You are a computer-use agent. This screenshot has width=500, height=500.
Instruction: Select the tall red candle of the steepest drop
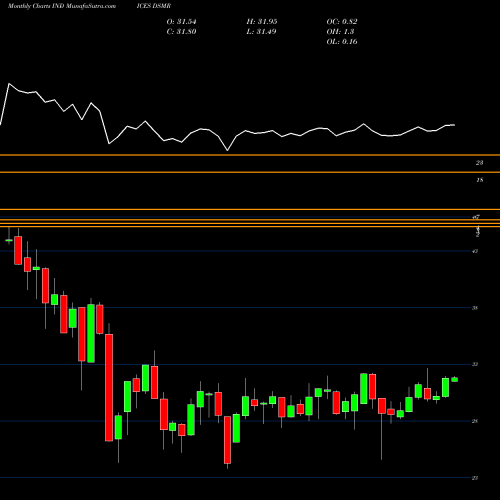coord(109,388)
